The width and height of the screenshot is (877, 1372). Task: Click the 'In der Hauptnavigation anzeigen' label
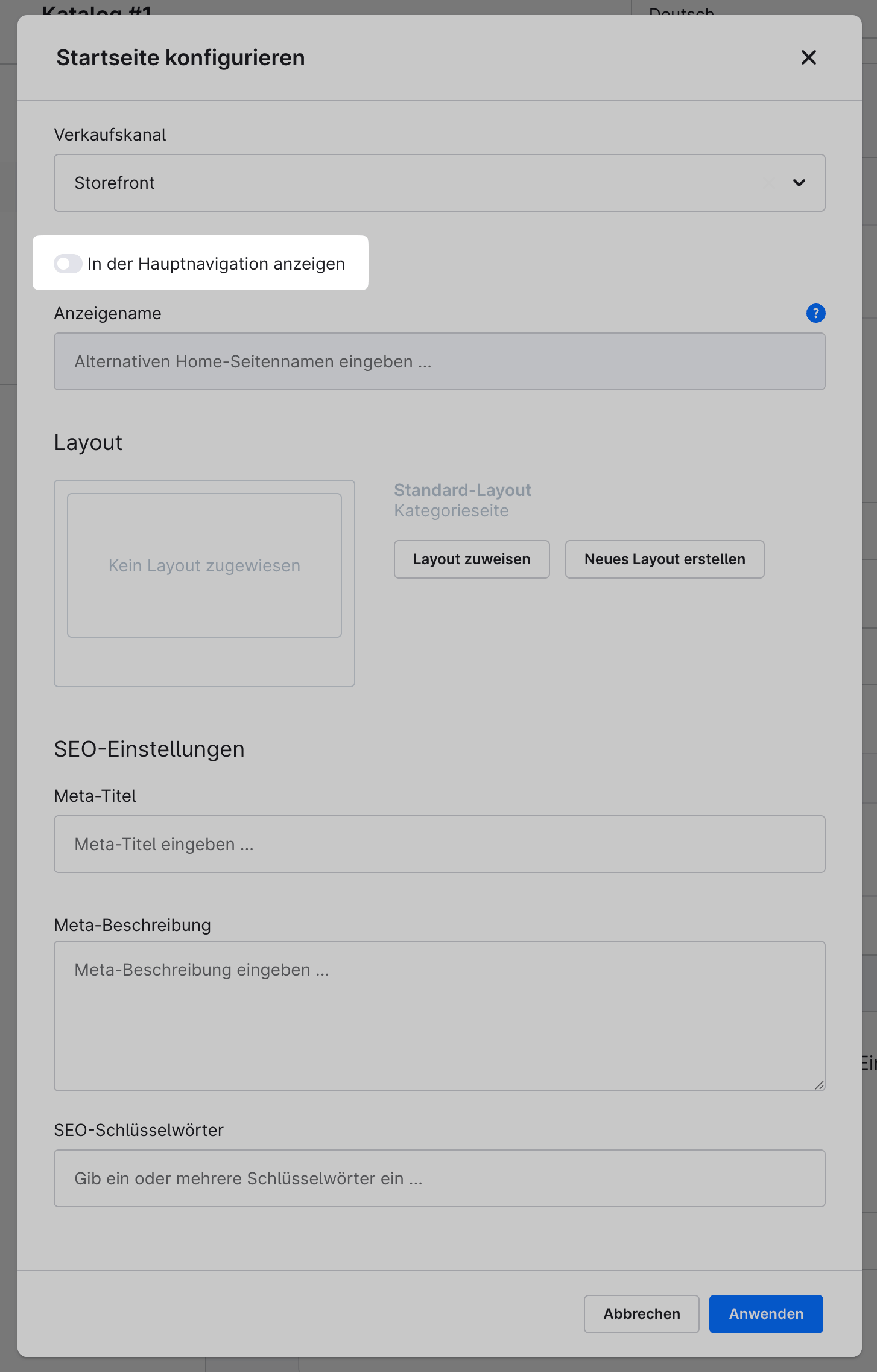[216, 264]
